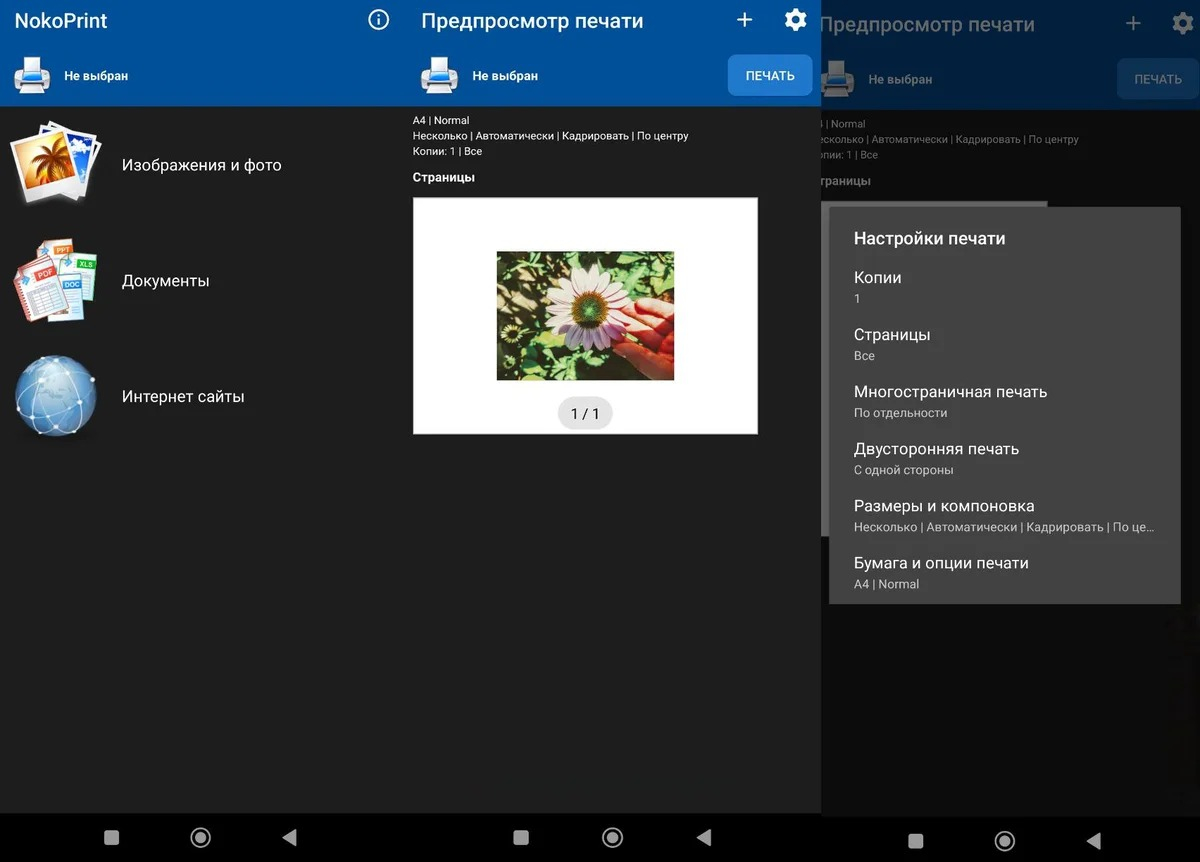Open the info icon in the NokoPrint header

pyautogui.click(x=378, y=20)
